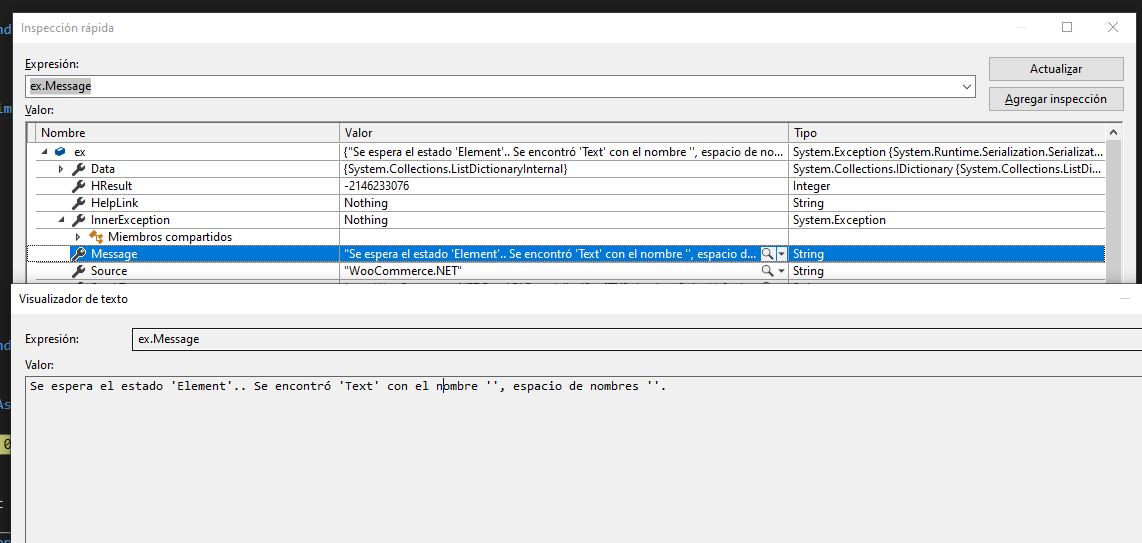The width and height of the screenshot is (1142, 543).
Task: Click the -2146233076 value cell
Action: [564, 186]
